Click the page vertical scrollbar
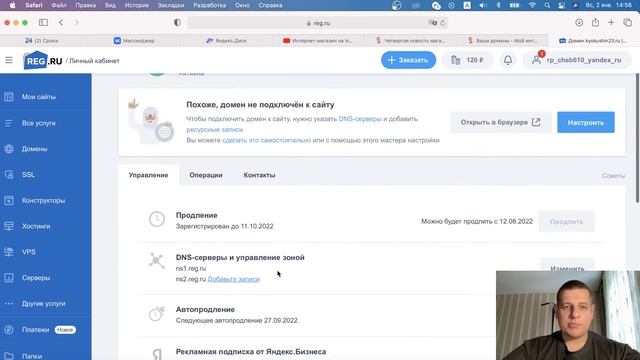Viewport: 640px width, 360px height. pos(637,138)
